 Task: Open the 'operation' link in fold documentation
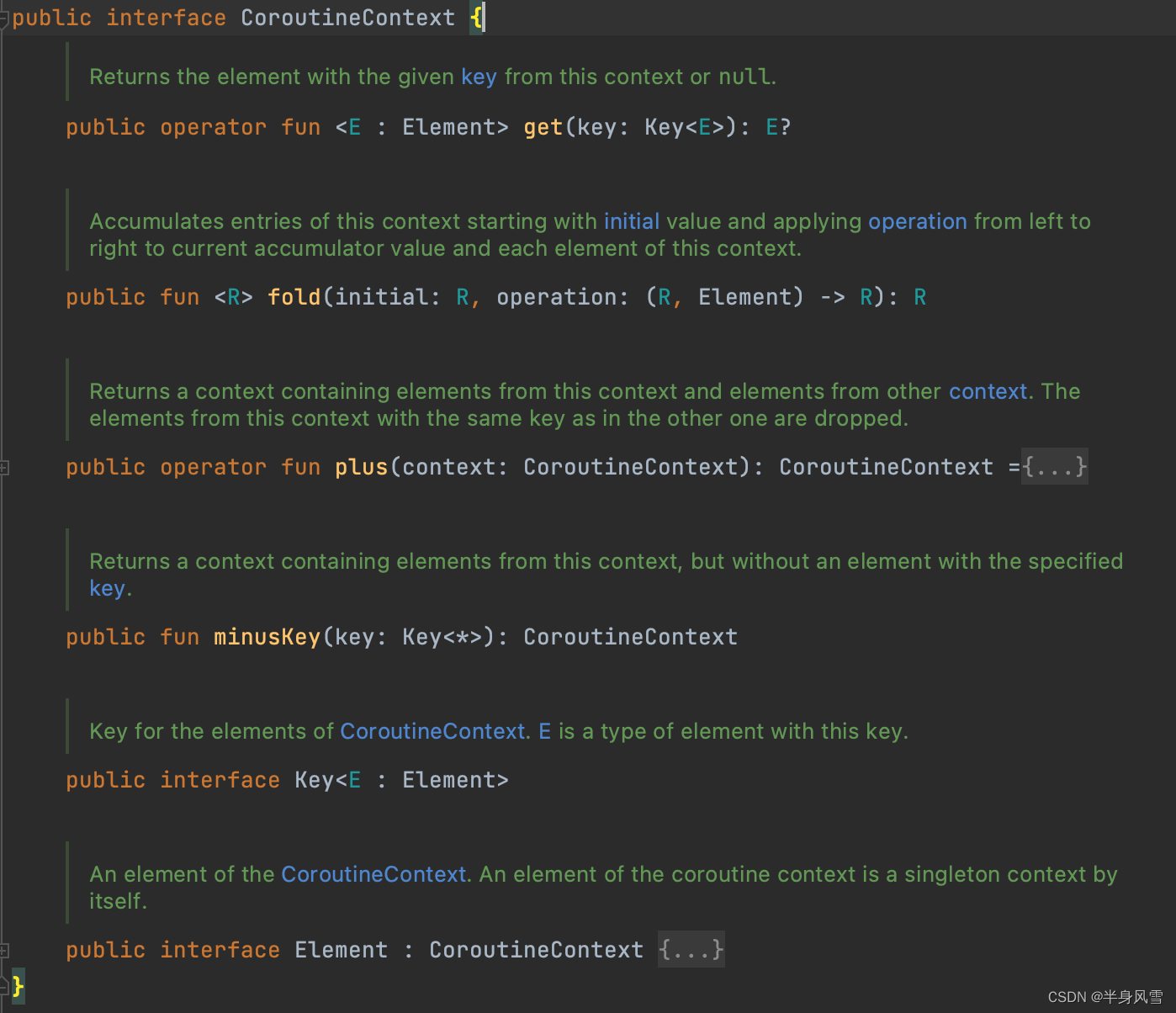tap(917, 221)
